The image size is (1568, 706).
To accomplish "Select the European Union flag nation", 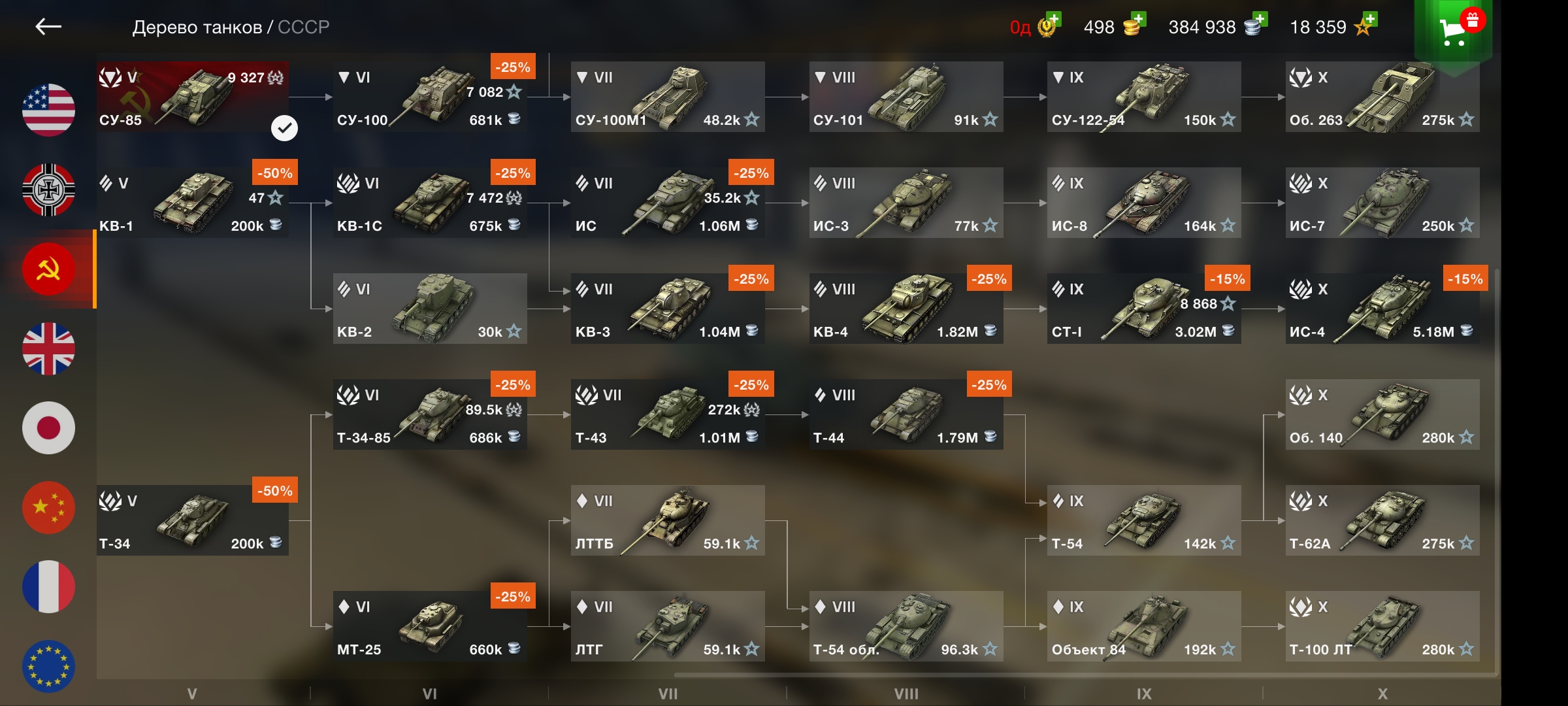I will point(48,666).
